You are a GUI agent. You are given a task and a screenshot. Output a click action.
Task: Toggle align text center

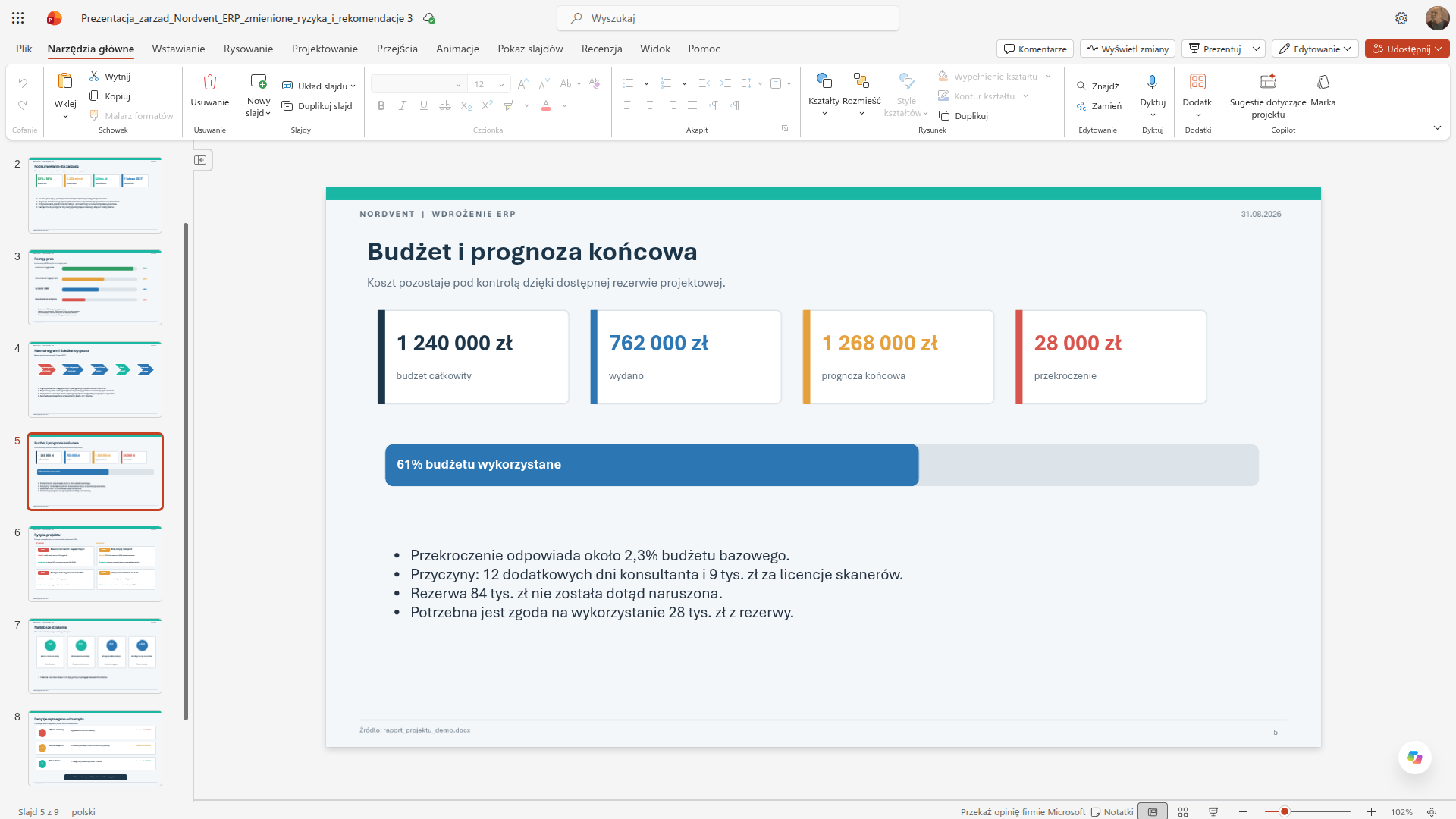650,105
